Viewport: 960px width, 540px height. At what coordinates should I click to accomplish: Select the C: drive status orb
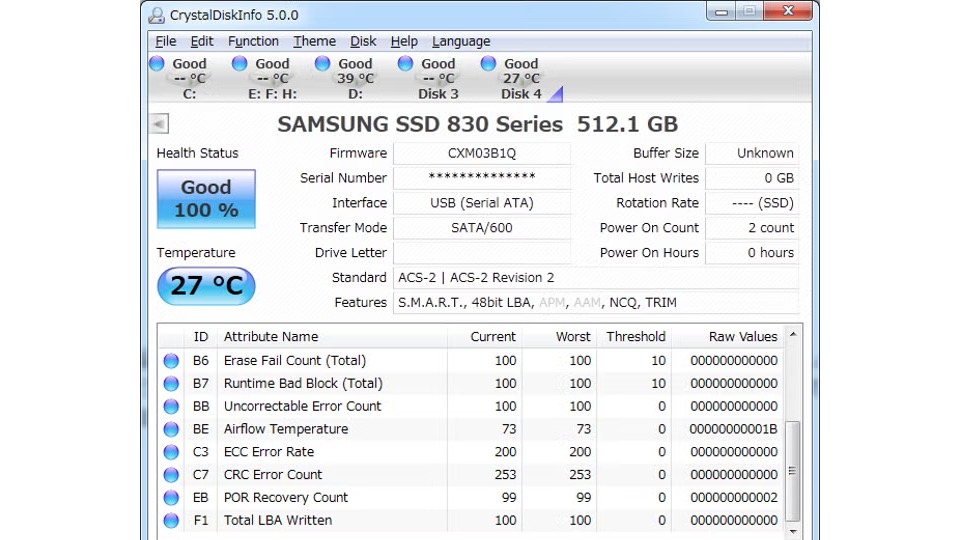[x=157, y=64]
